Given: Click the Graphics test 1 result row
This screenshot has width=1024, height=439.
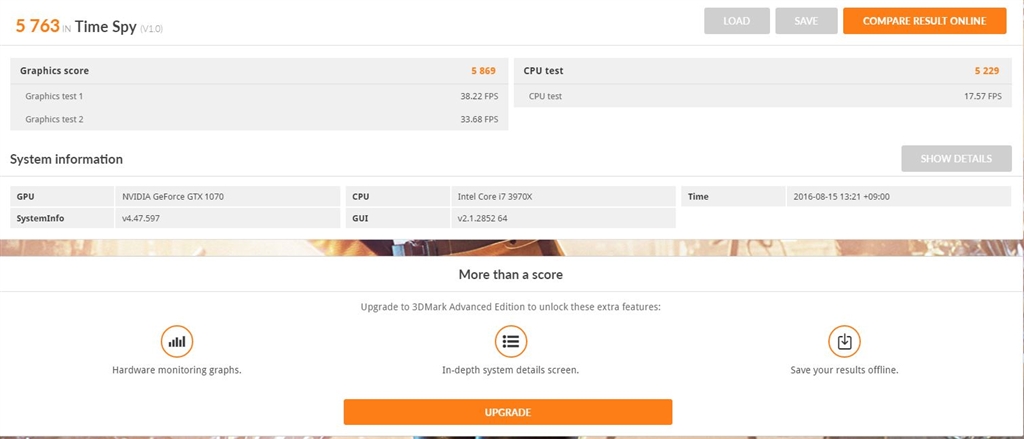Looking at the screenshot, I should point(258,96).
